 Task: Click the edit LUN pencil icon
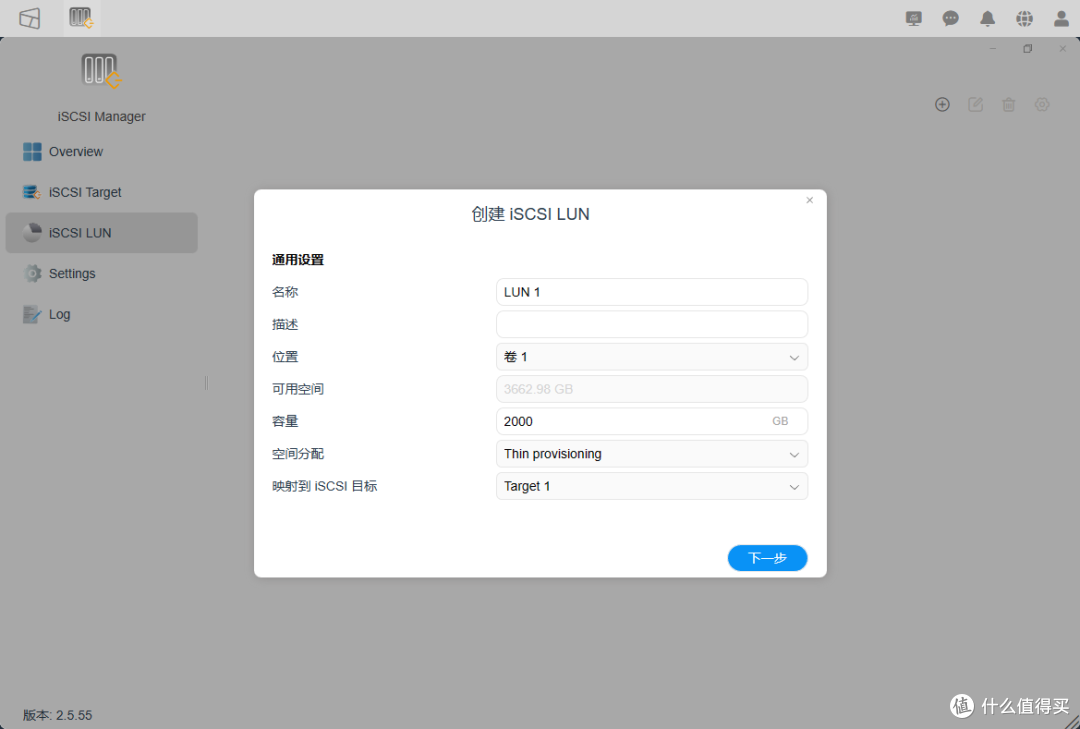tap(975, 105)
